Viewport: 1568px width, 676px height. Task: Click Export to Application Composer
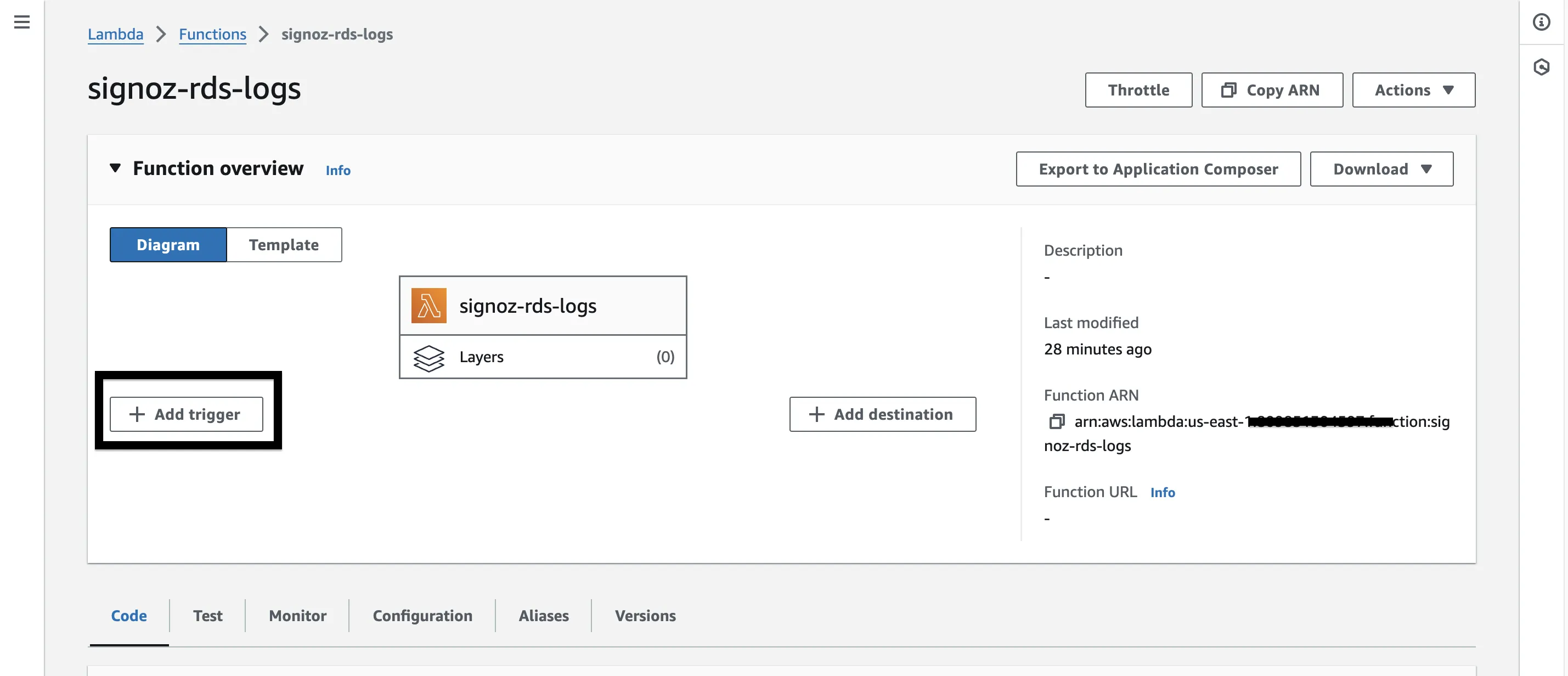(x=1158, y=168)
